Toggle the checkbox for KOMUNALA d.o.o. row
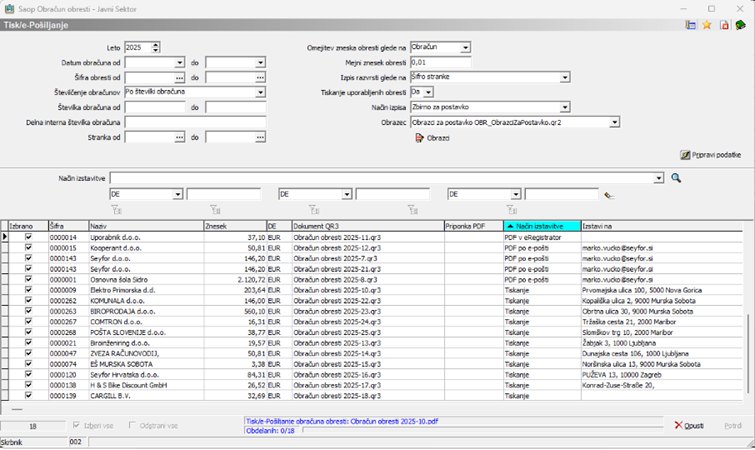This screenshot has width=755, height=450. point(28,301)
